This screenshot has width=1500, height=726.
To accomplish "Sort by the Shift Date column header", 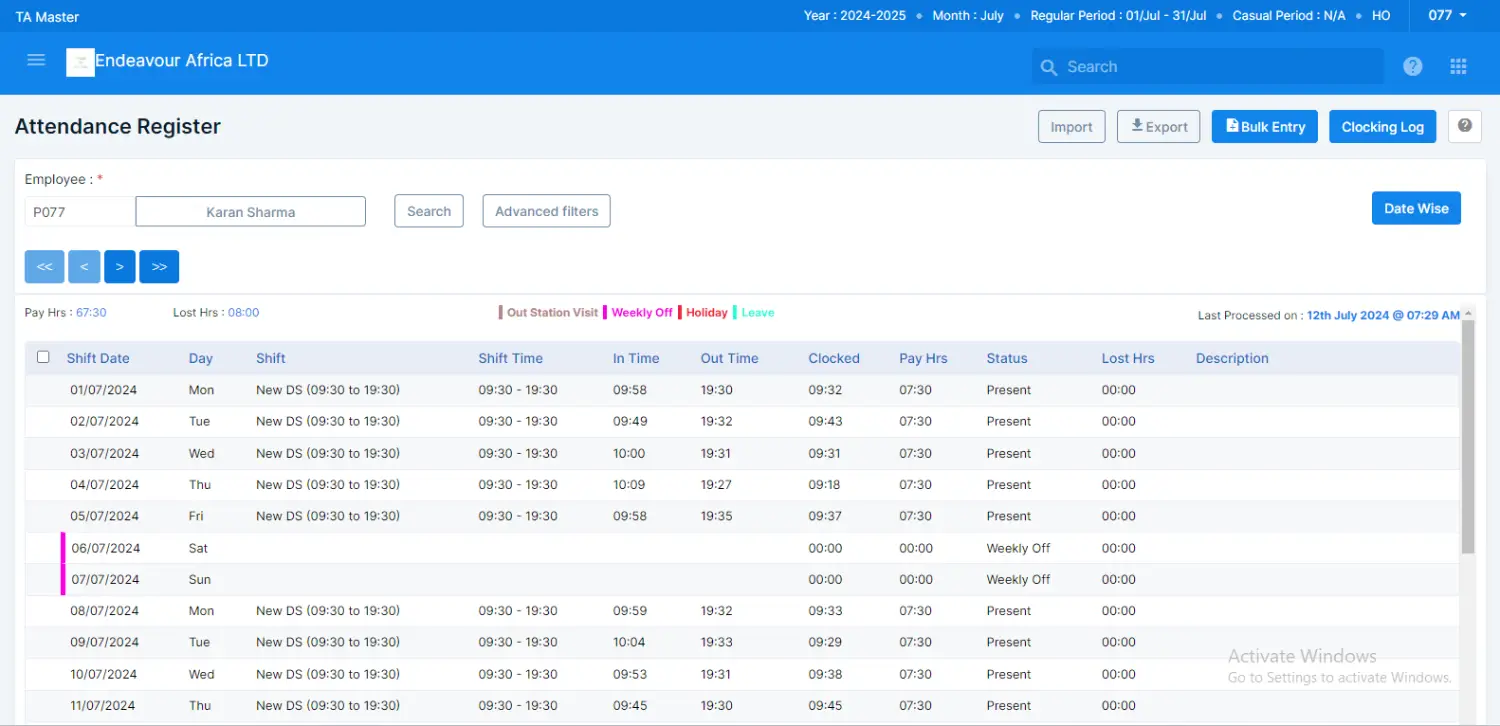I will 98,358.
